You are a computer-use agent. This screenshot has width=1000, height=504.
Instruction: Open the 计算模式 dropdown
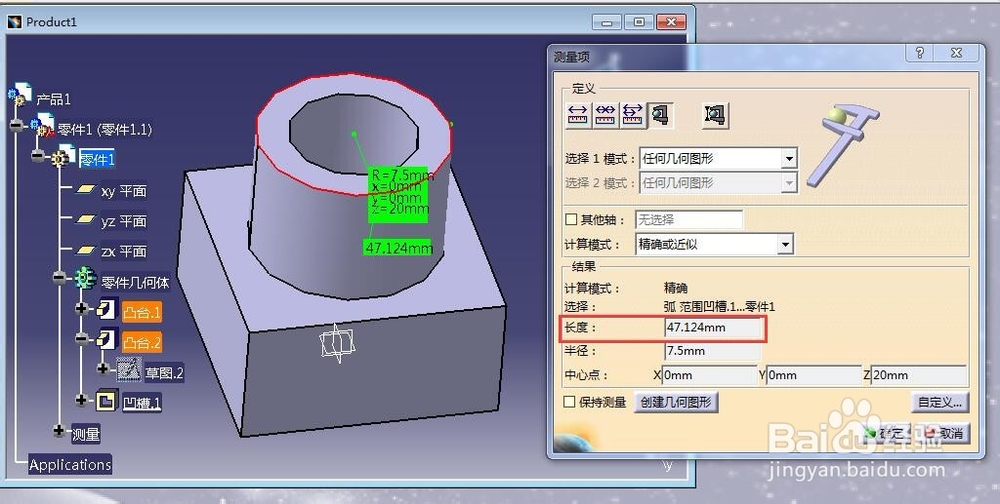(786, 244)
